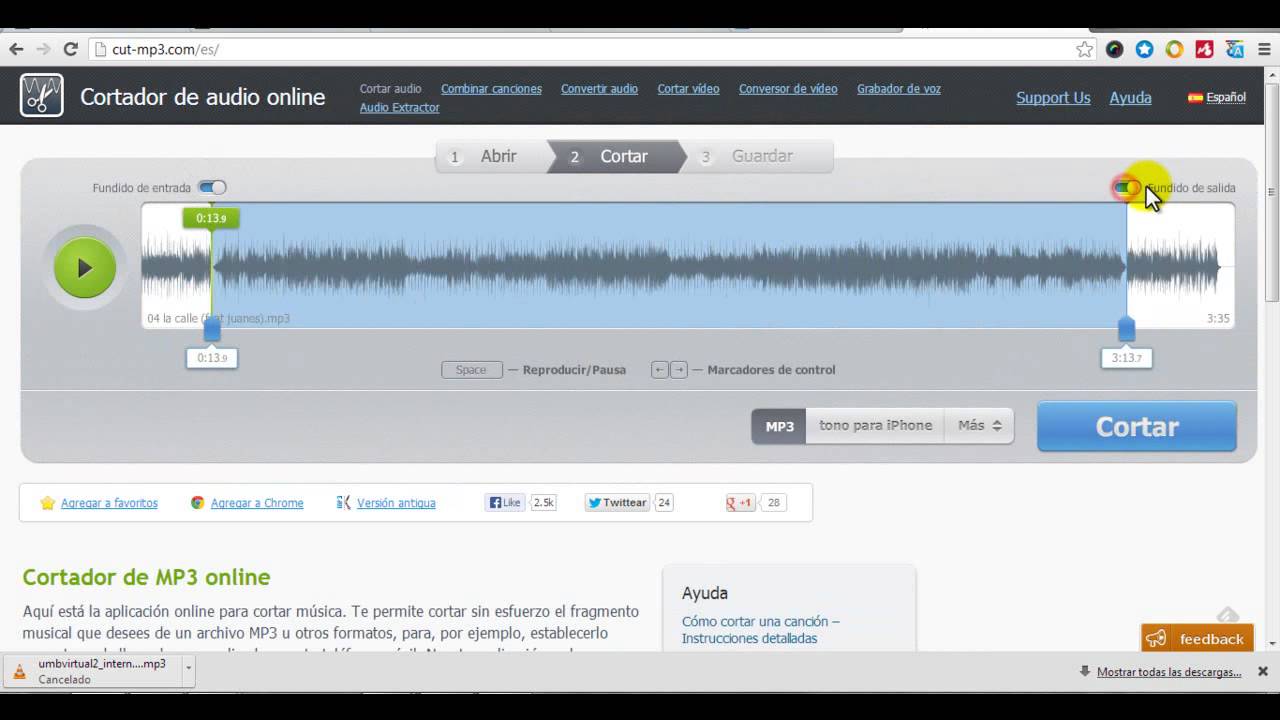Click the Facebook Like button

click(x=505, y=503)
